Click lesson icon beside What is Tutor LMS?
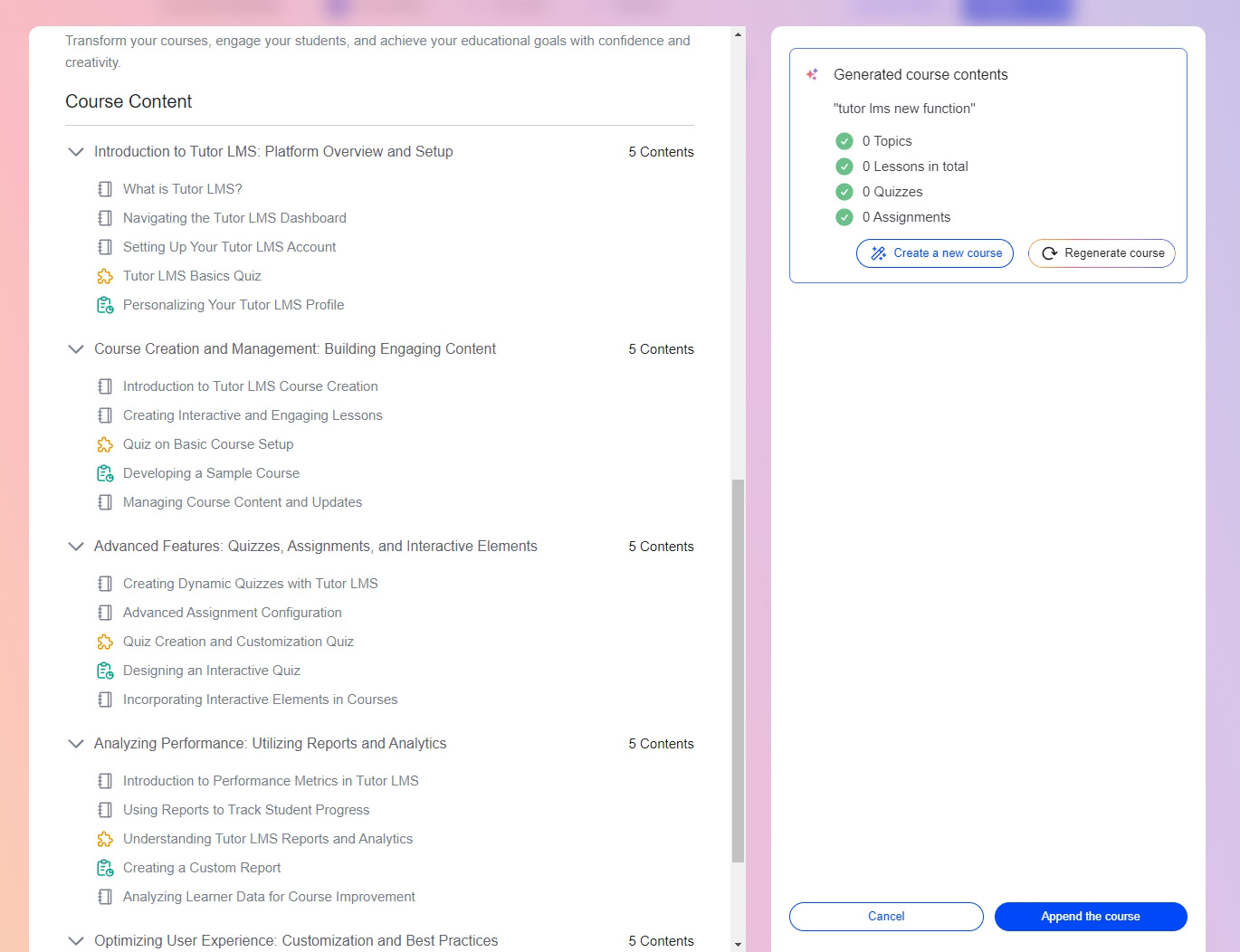 105,189
